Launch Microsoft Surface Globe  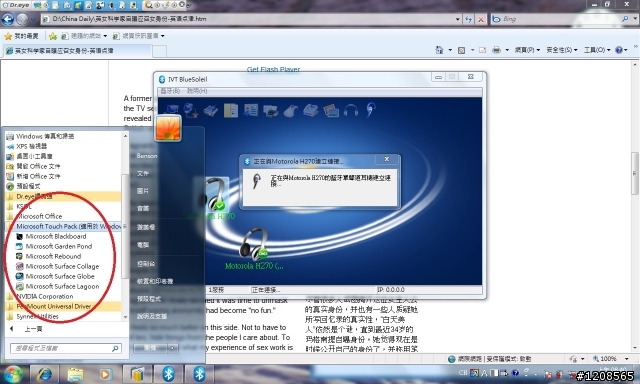tap(60, 276)
